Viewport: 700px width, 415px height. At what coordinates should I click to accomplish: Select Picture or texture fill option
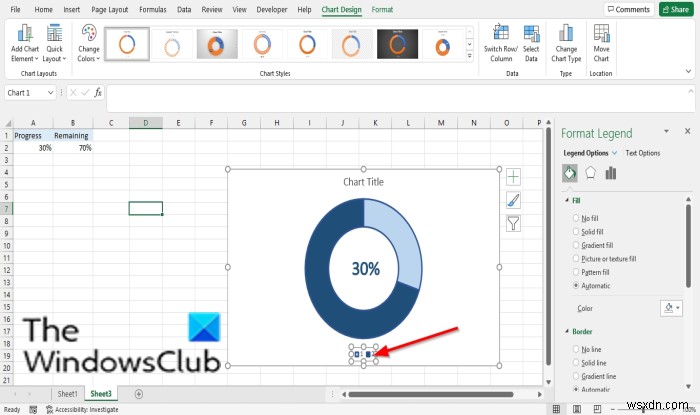point(576,258)
